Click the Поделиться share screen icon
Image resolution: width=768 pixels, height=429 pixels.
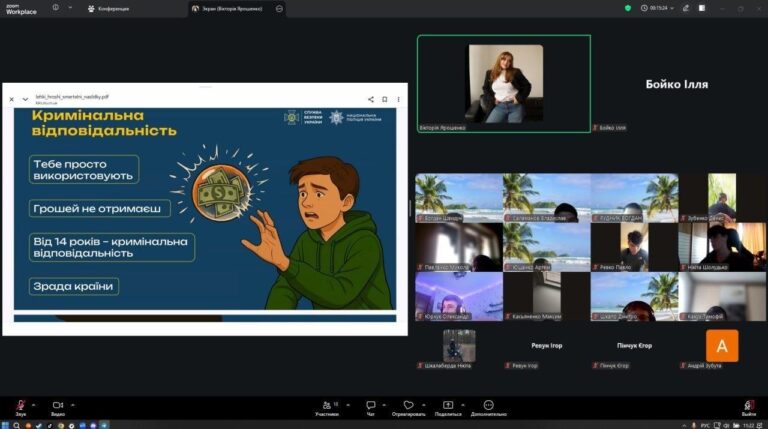[447, 406]
